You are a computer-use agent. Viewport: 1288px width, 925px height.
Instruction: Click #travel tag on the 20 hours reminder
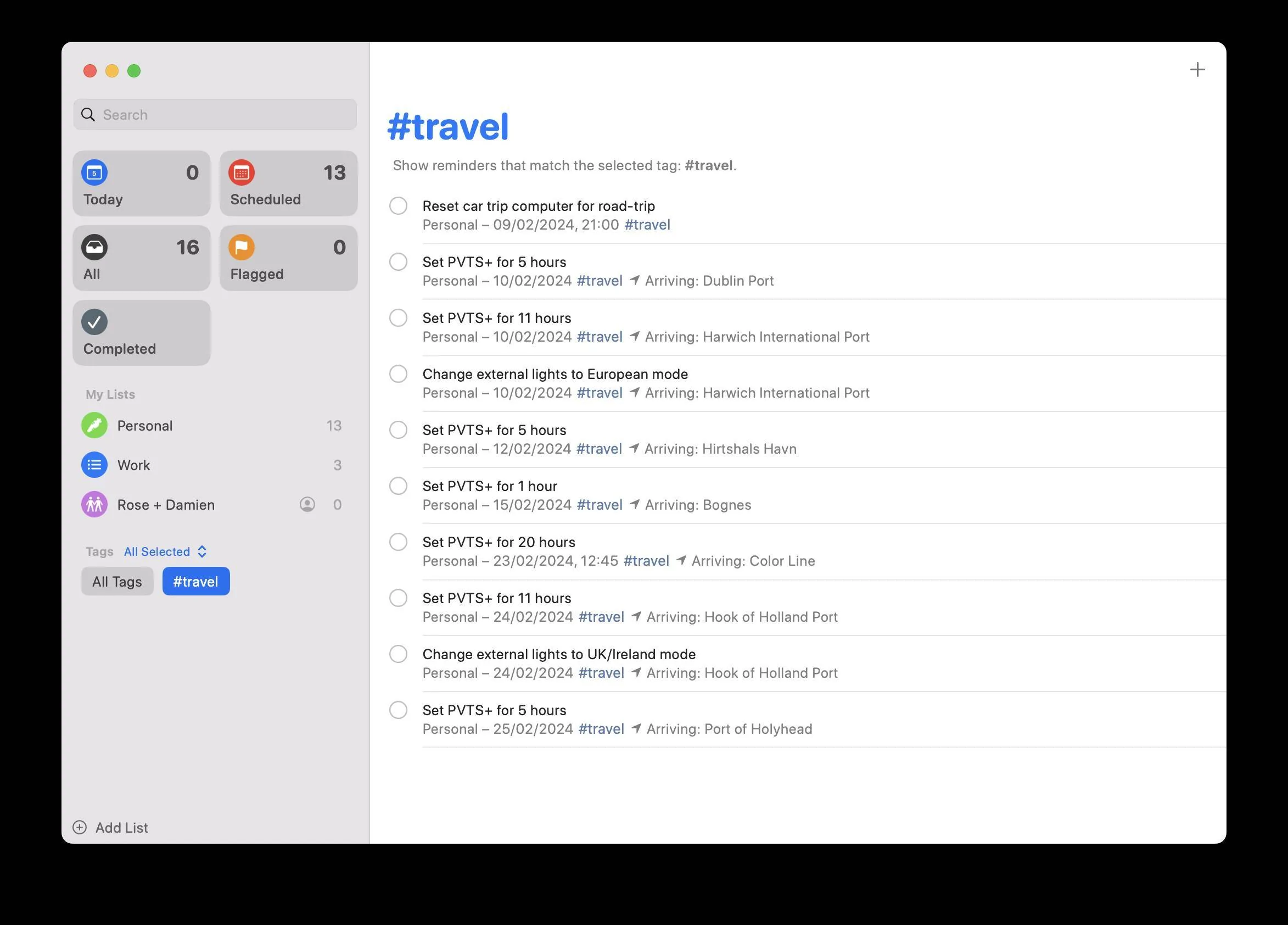click(646, 561)
